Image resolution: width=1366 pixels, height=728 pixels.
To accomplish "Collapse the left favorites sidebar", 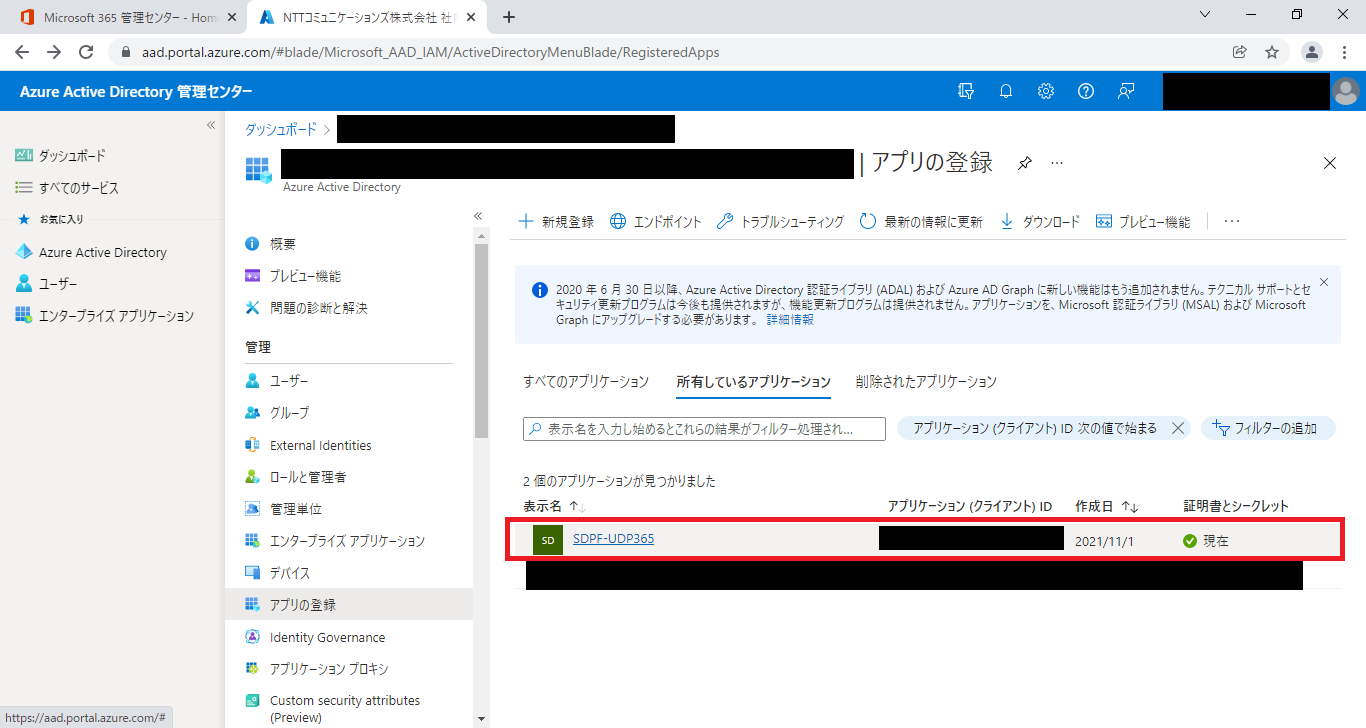I will tap(211, 125).
